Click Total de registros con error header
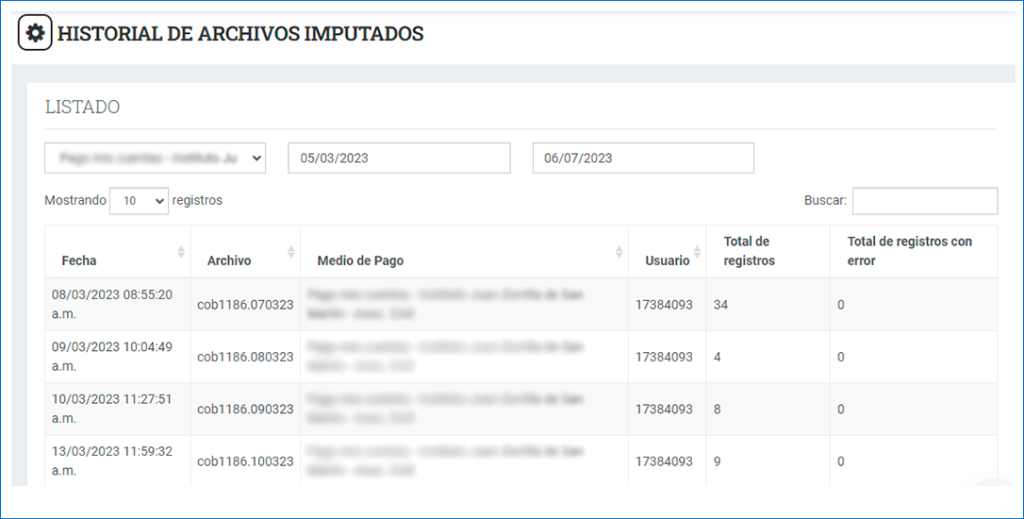The image size is (1024, 519). [909, 251]
